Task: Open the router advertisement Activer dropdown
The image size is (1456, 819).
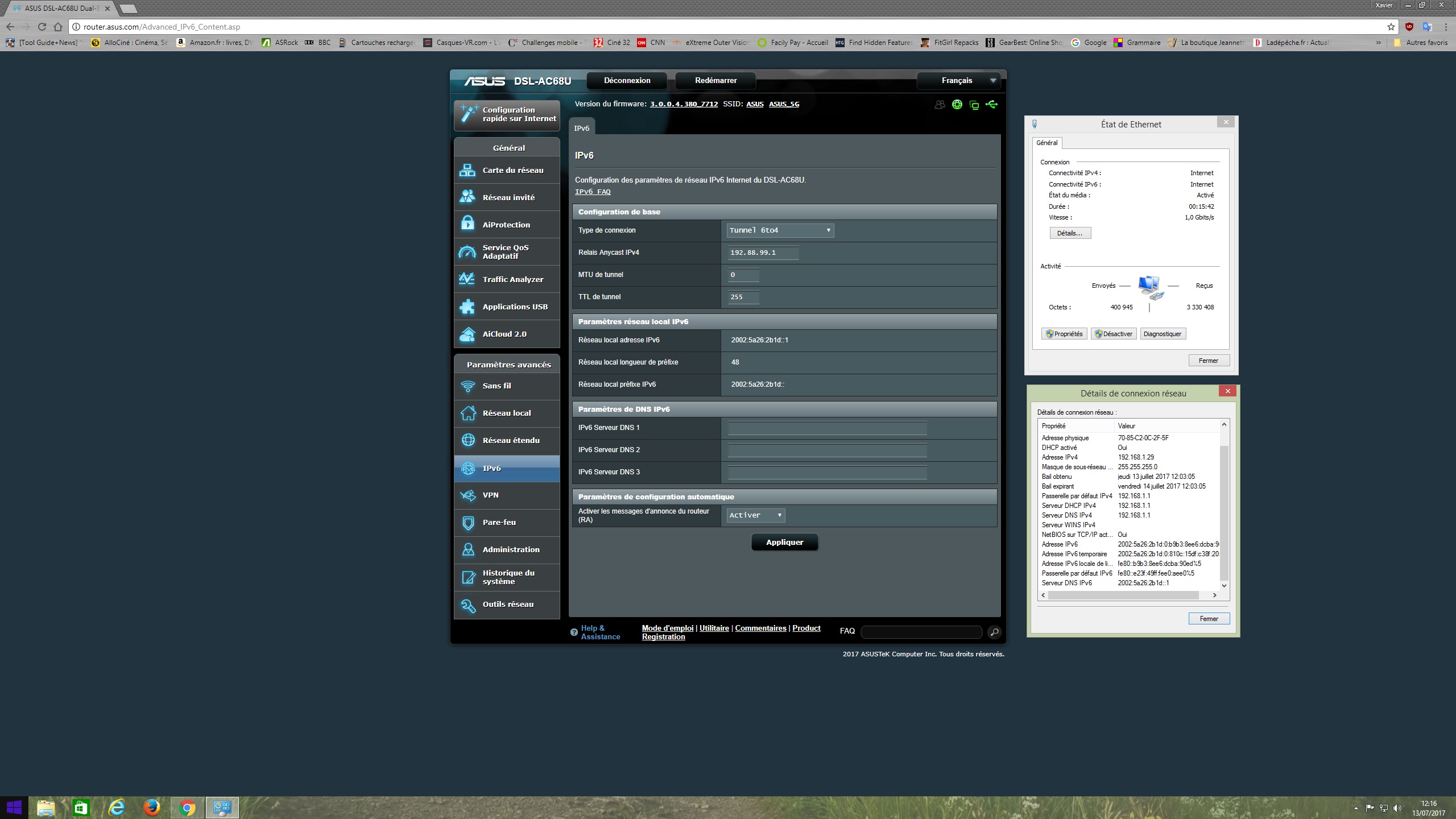Action: tap(756, 515)
